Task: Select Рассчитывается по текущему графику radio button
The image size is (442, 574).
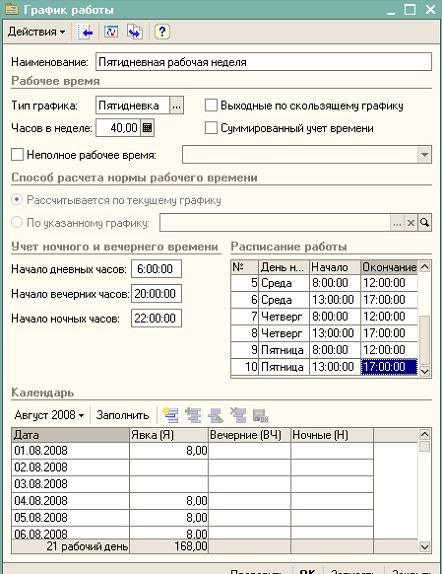Action: (17, 200)
